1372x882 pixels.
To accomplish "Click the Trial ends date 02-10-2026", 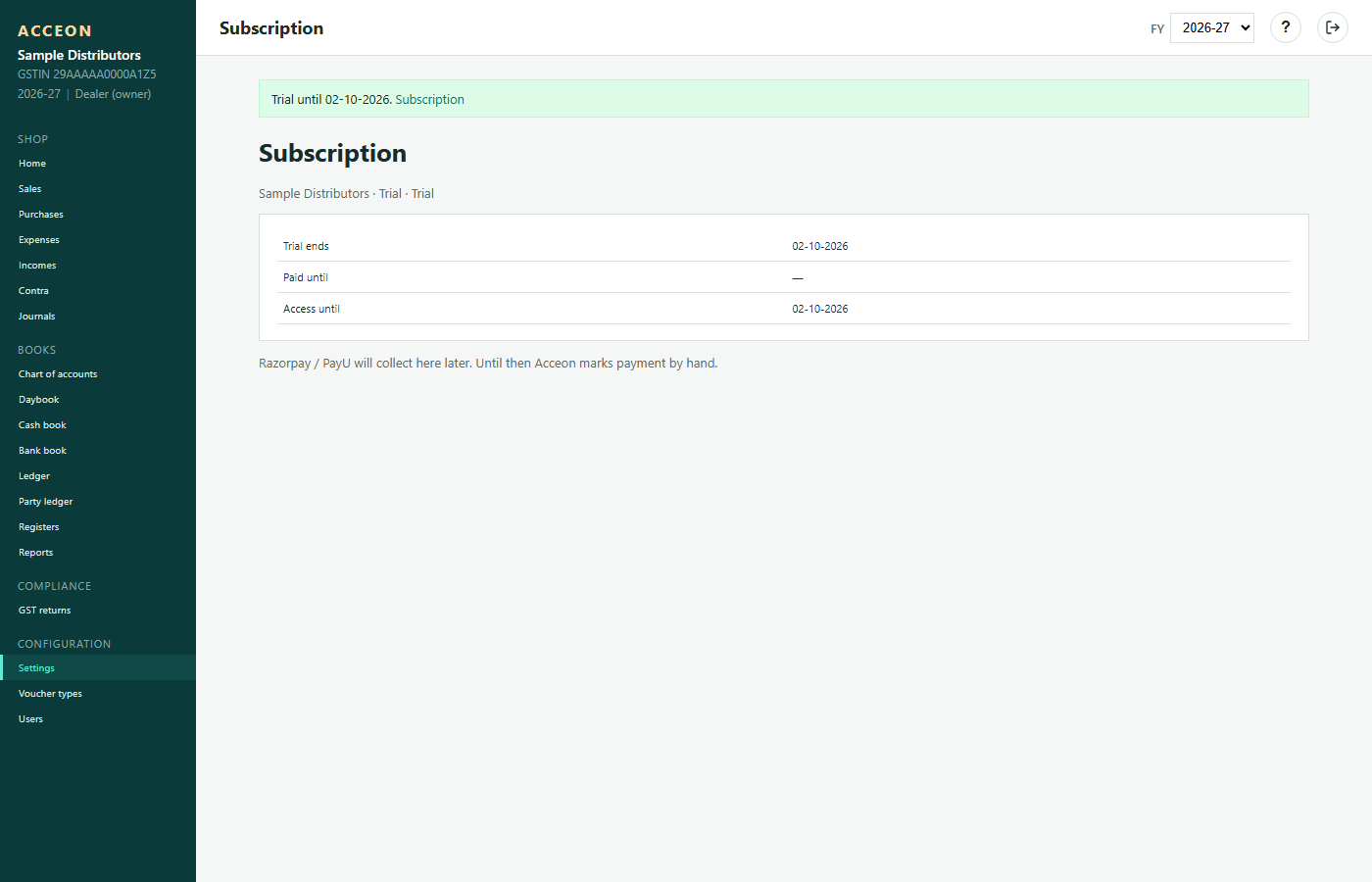I will point(820,246).
